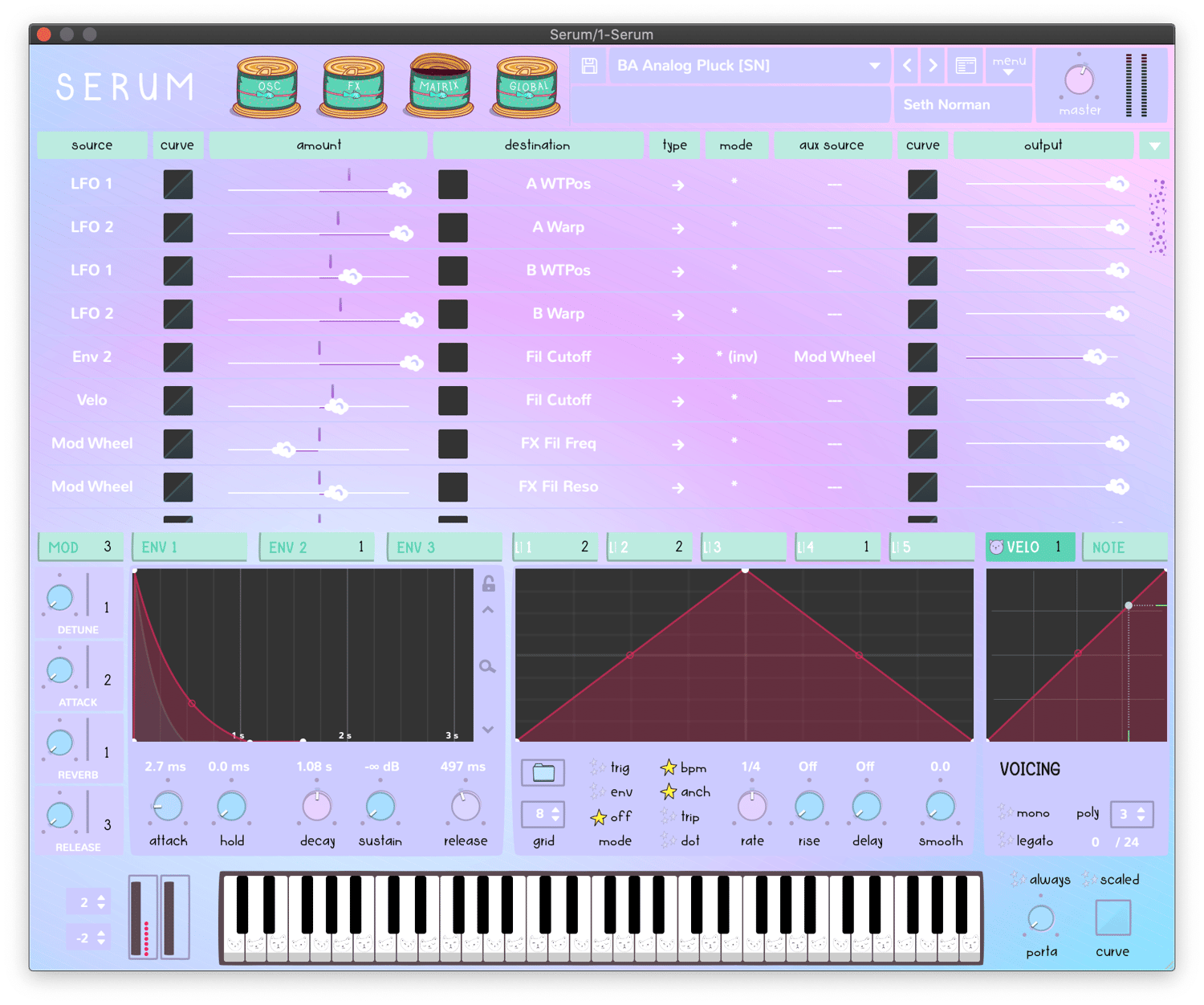This screenshot has height=1005, width=1204.
Task: Select the ENV 2 tab
Action: click(x=317, y=547)
